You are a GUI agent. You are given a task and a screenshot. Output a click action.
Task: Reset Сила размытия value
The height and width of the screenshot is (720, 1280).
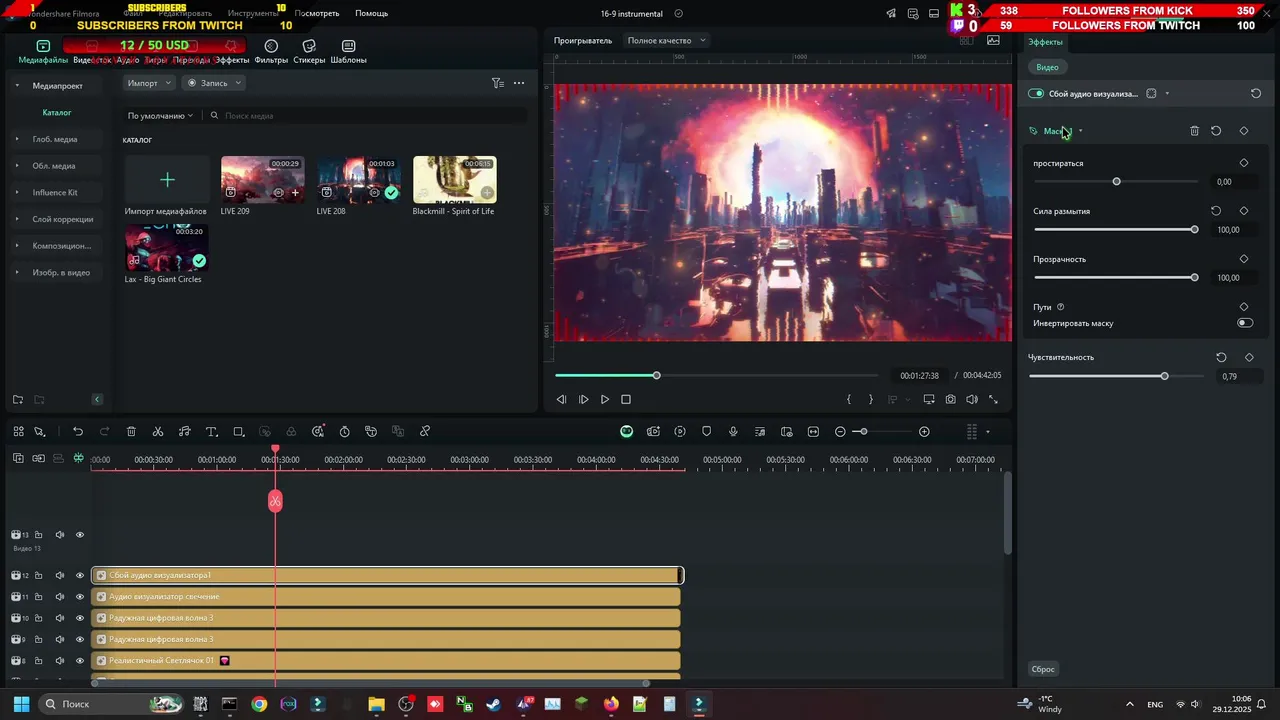[x=1216, y=211]
